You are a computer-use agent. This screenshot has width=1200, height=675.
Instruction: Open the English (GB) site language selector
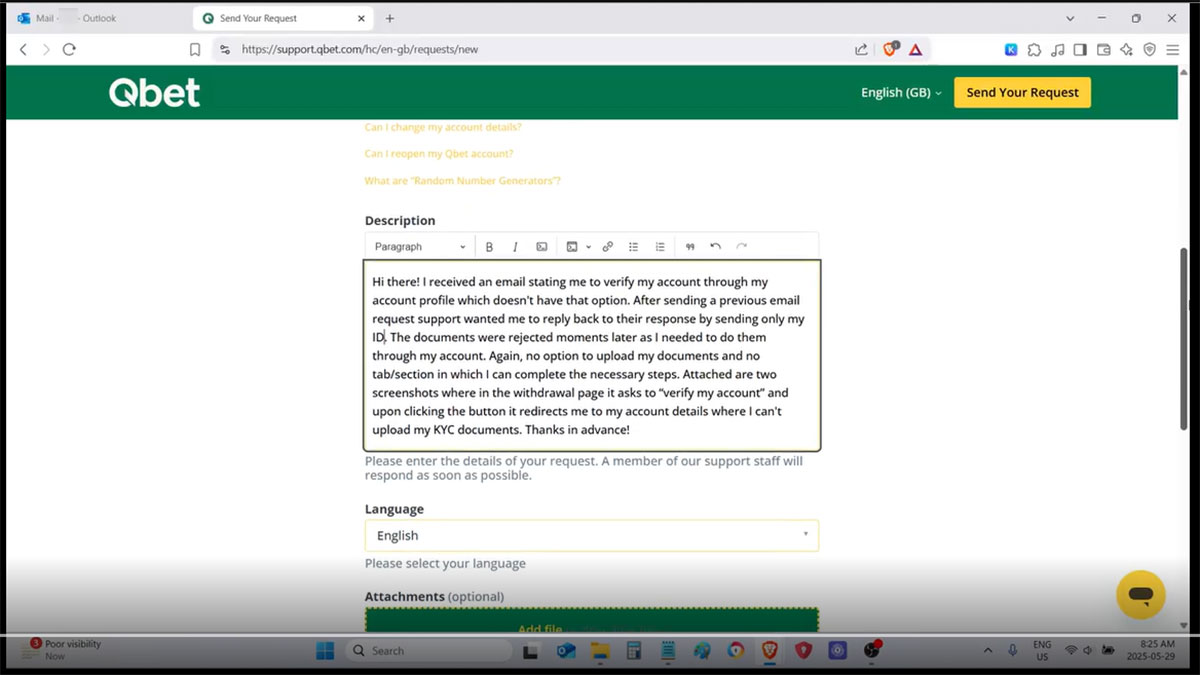tap(901, 92)
